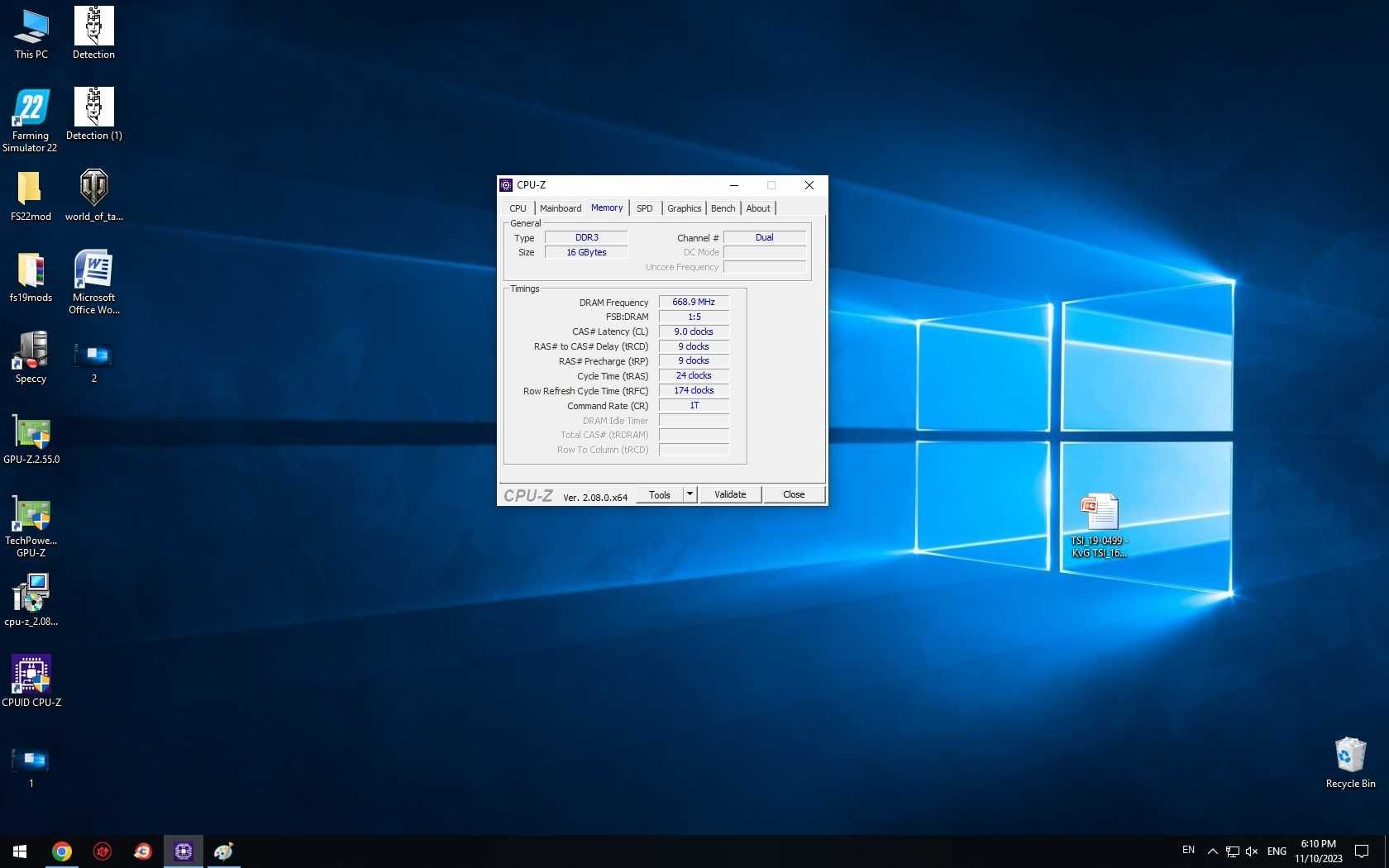Show hidden system tray icons
The width and height of the screenshot is (1389, 868).
(x=1212, y=851)
